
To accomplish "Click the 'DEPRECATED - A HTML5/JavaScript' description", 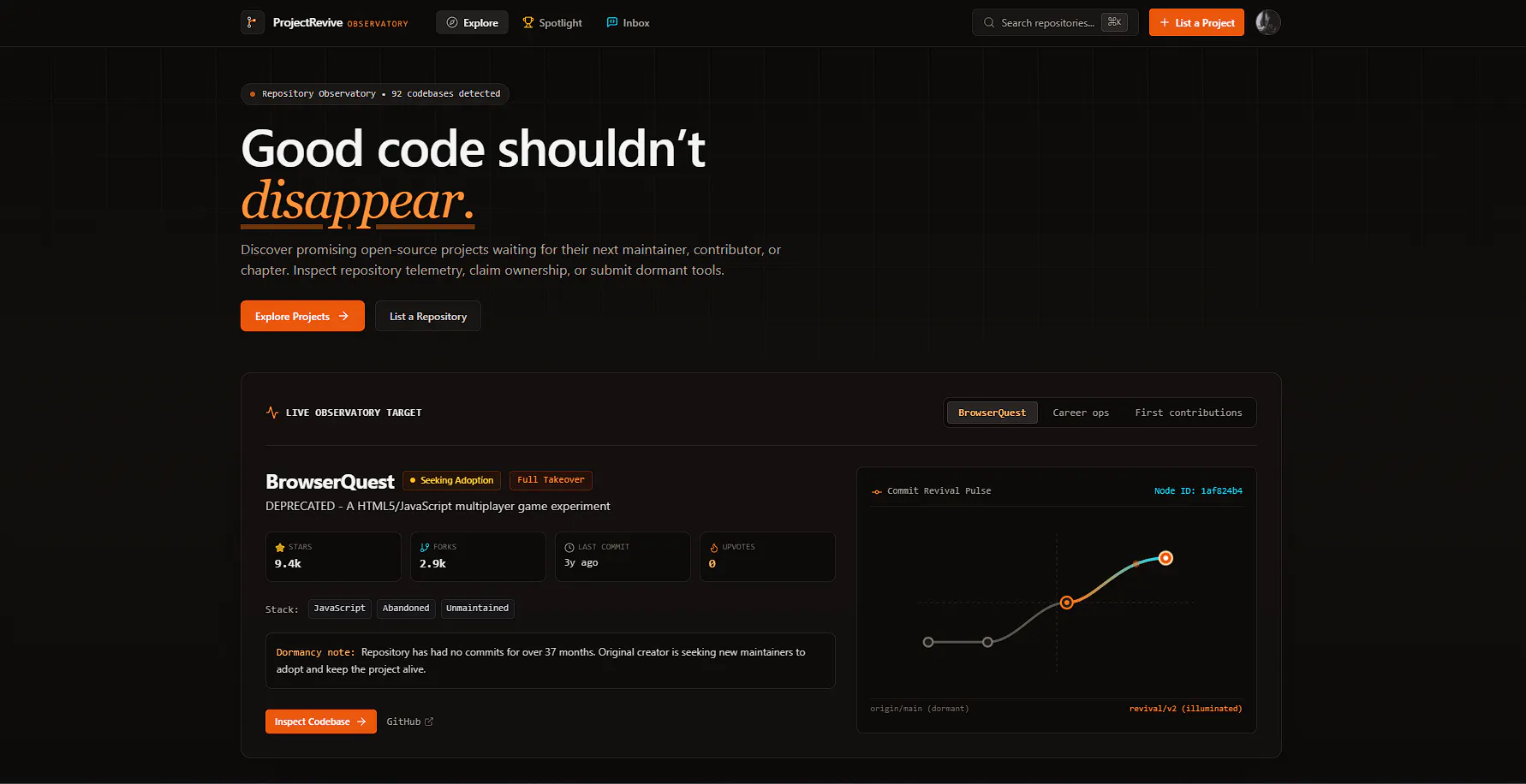I will [438, 506].
